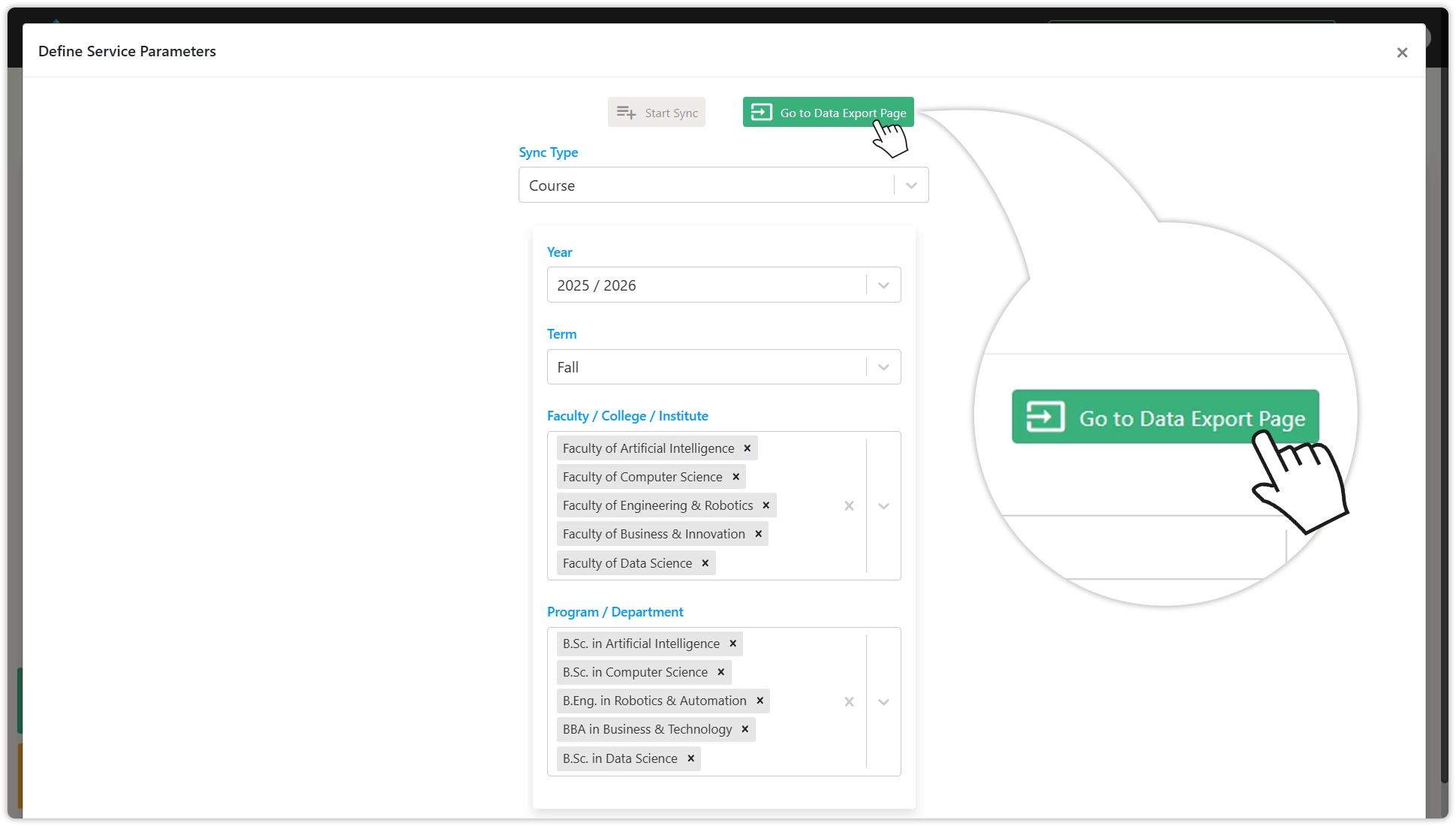
Task: Go to Data Export Page
Action: (x=828, y=113)
